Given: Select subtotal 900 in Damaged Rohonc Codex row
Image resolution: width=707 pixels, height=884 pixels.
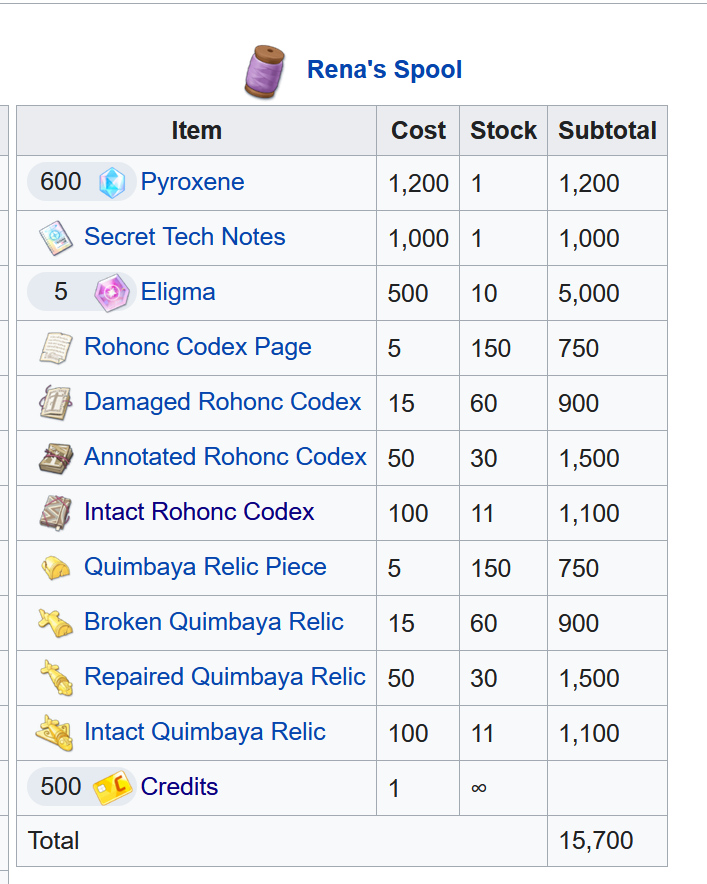Looking at the screenshot, I should point(578,403).
